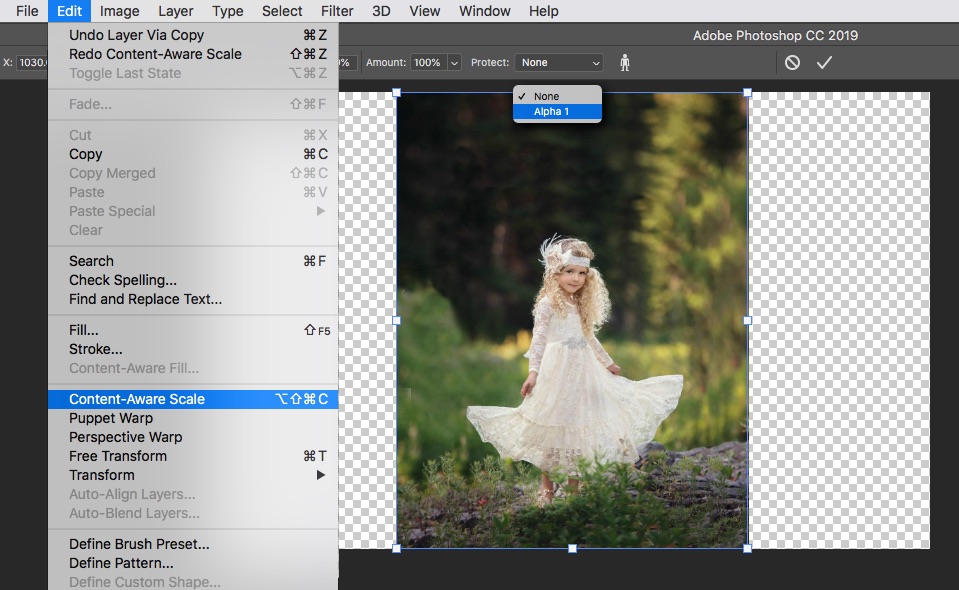The width and height of the screenshot is (959, 590).
Task: Click Undo Layer Via Copy
Action: [x=136, y=35]
